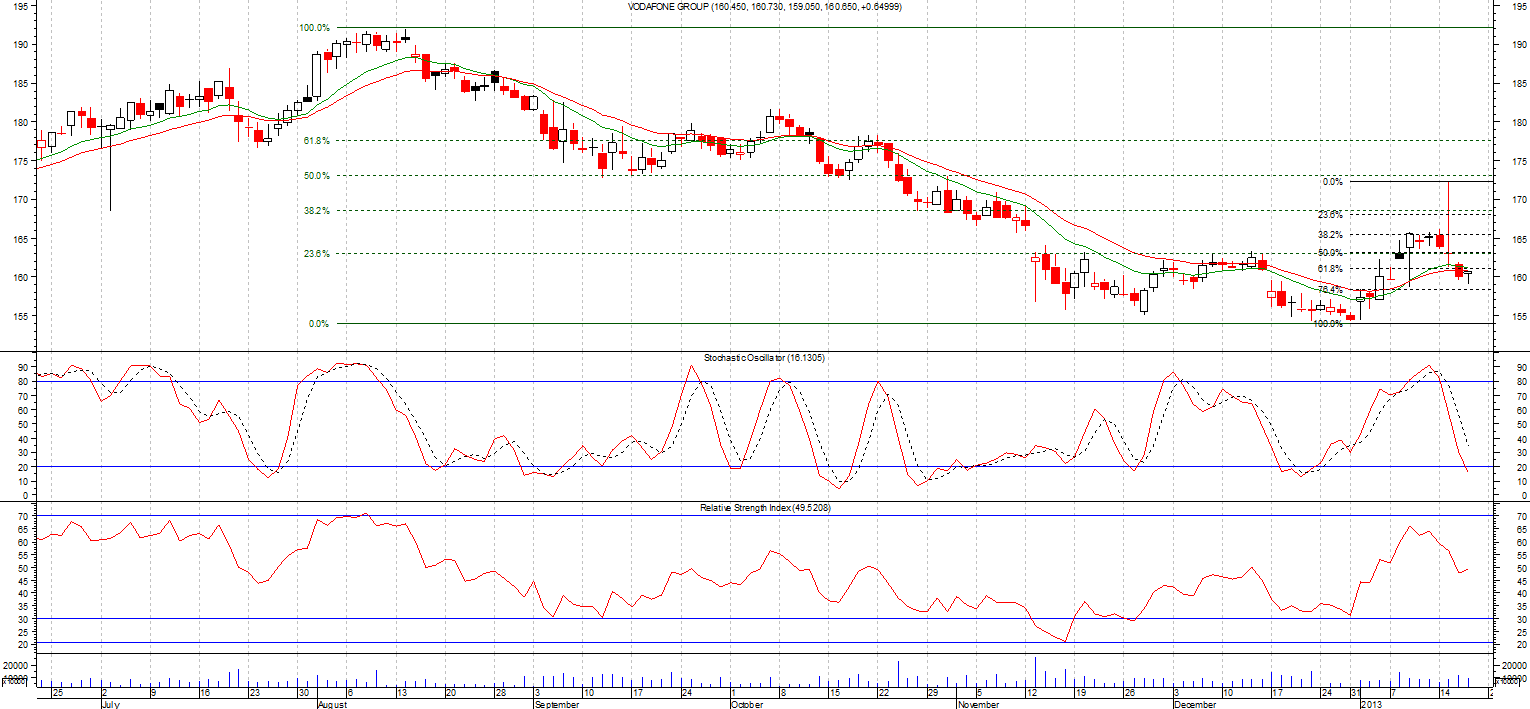Click the large 100.0% Fibonacci label at top
The image size is (1530, 709).
click(x=314, y=28)
